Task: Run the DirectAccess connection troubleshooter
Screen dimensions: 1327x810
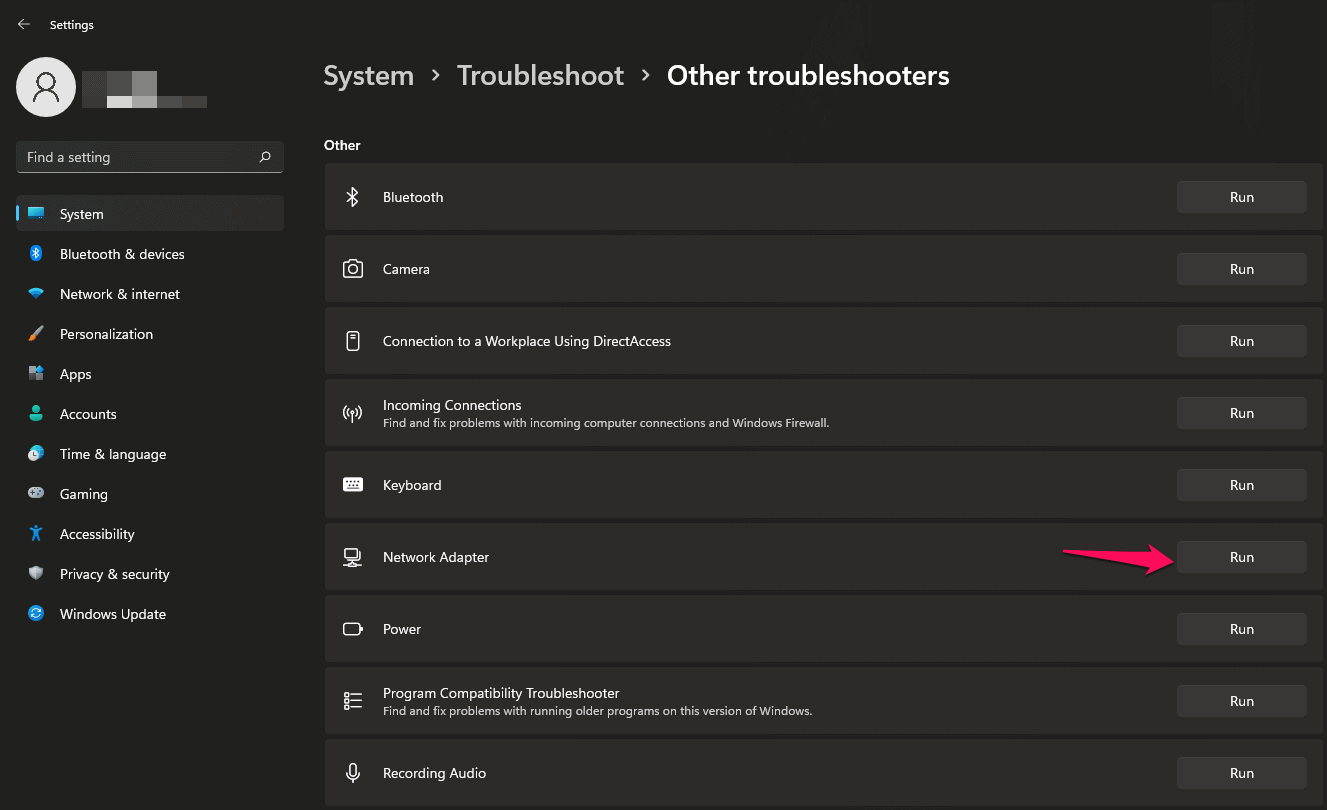Action: (x=1241, y=341)
